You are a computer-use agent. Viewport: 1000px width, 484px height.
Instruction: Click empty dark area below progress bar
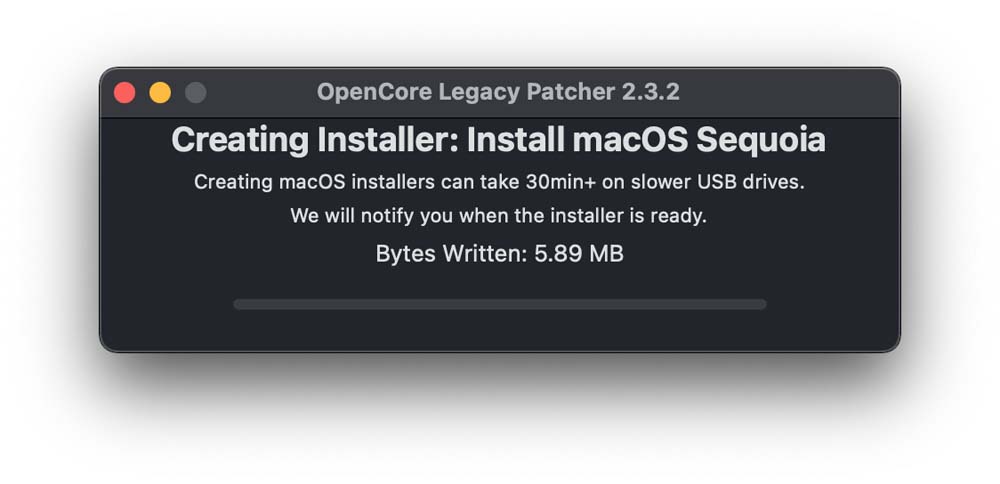pos(500,330)
